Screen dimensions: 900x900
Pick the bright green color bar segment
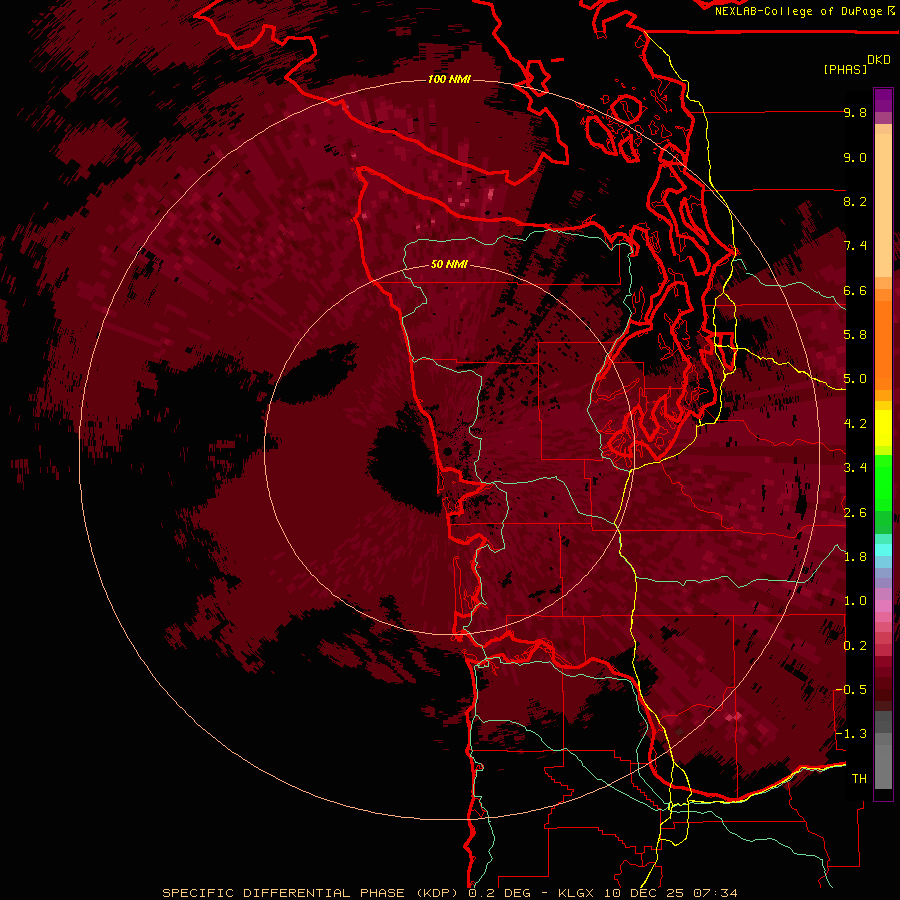[883, 482]
